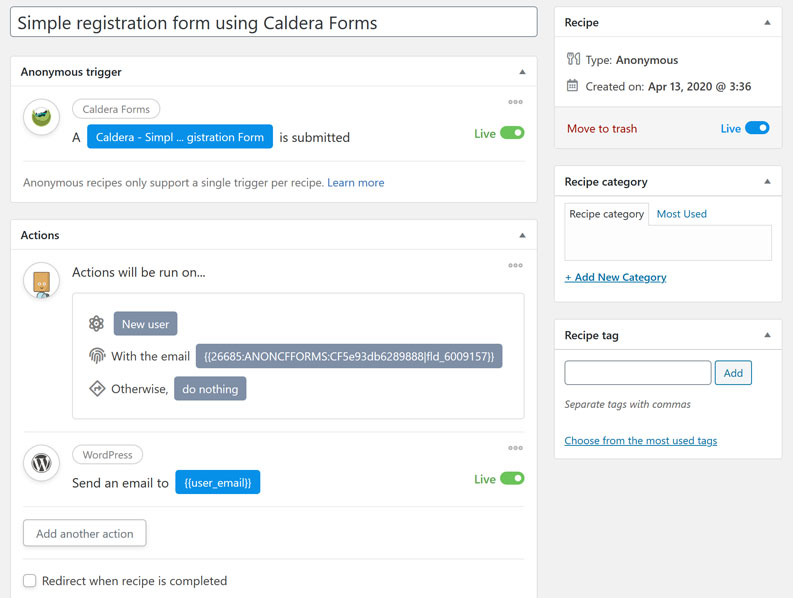Toggle the Send an email action Live switch
793x598 pixels.
pos(512,479)
